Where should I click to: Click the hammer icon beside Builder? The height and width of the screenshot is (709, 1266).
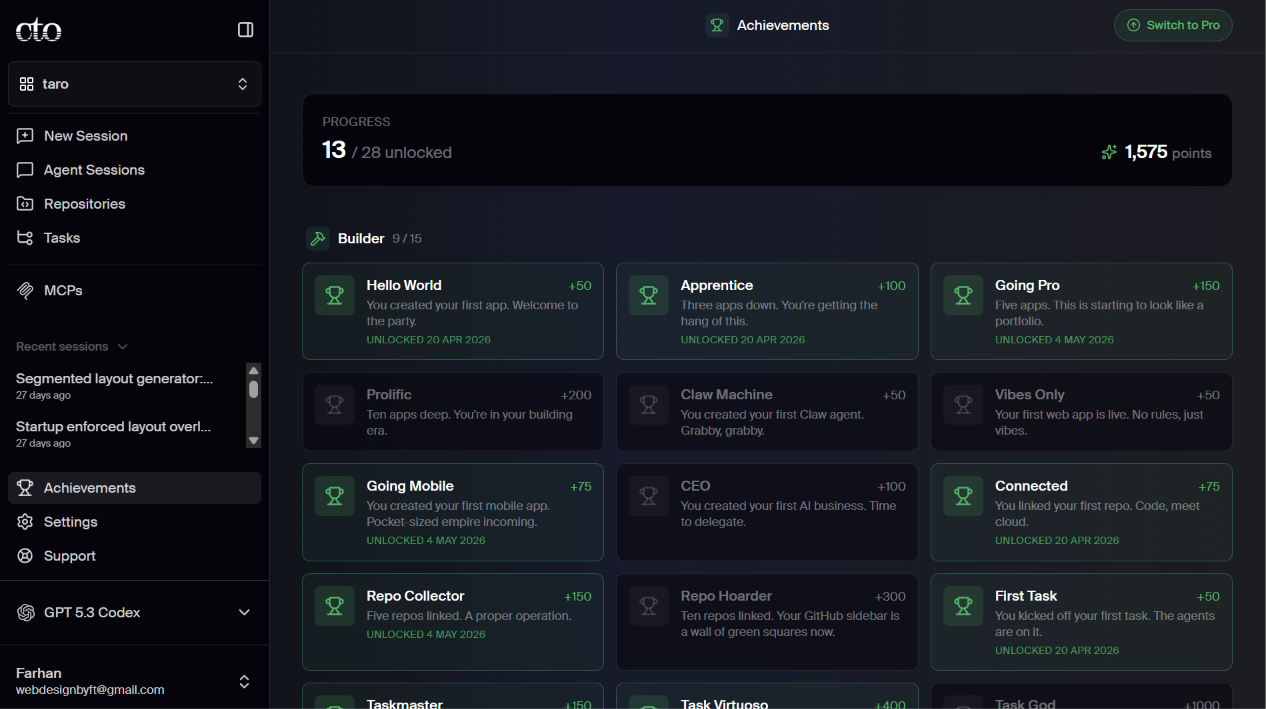click(x=318, y=238)
